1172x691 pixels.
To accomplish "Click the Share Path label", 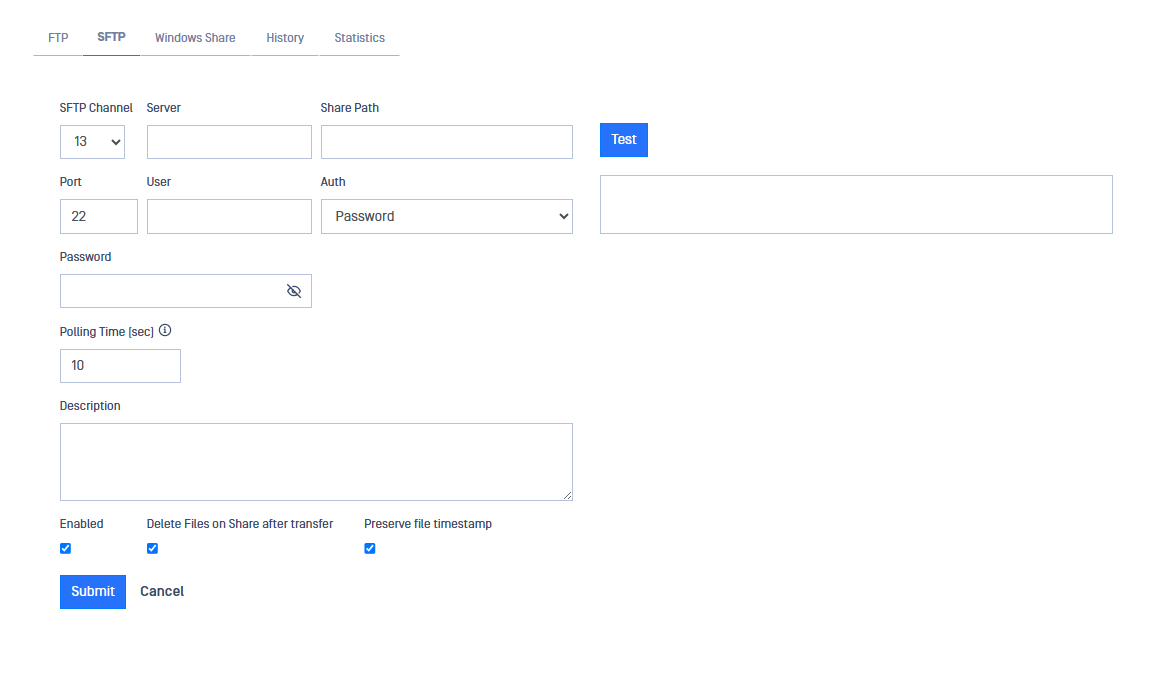I will [x=350, y=108].
